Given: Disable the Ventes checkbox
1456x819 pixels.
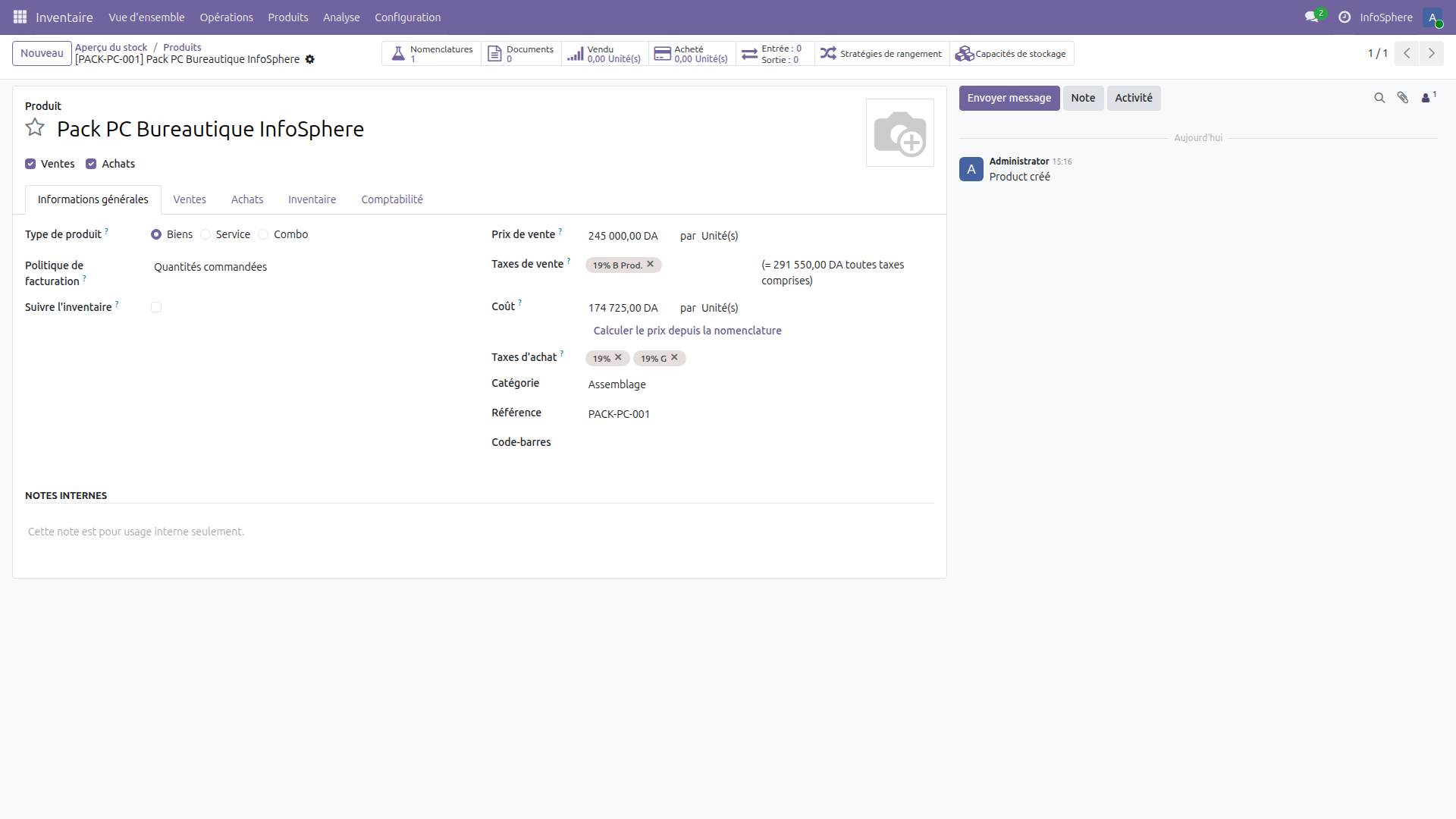Looking at the screenshot, I should 30,164.
